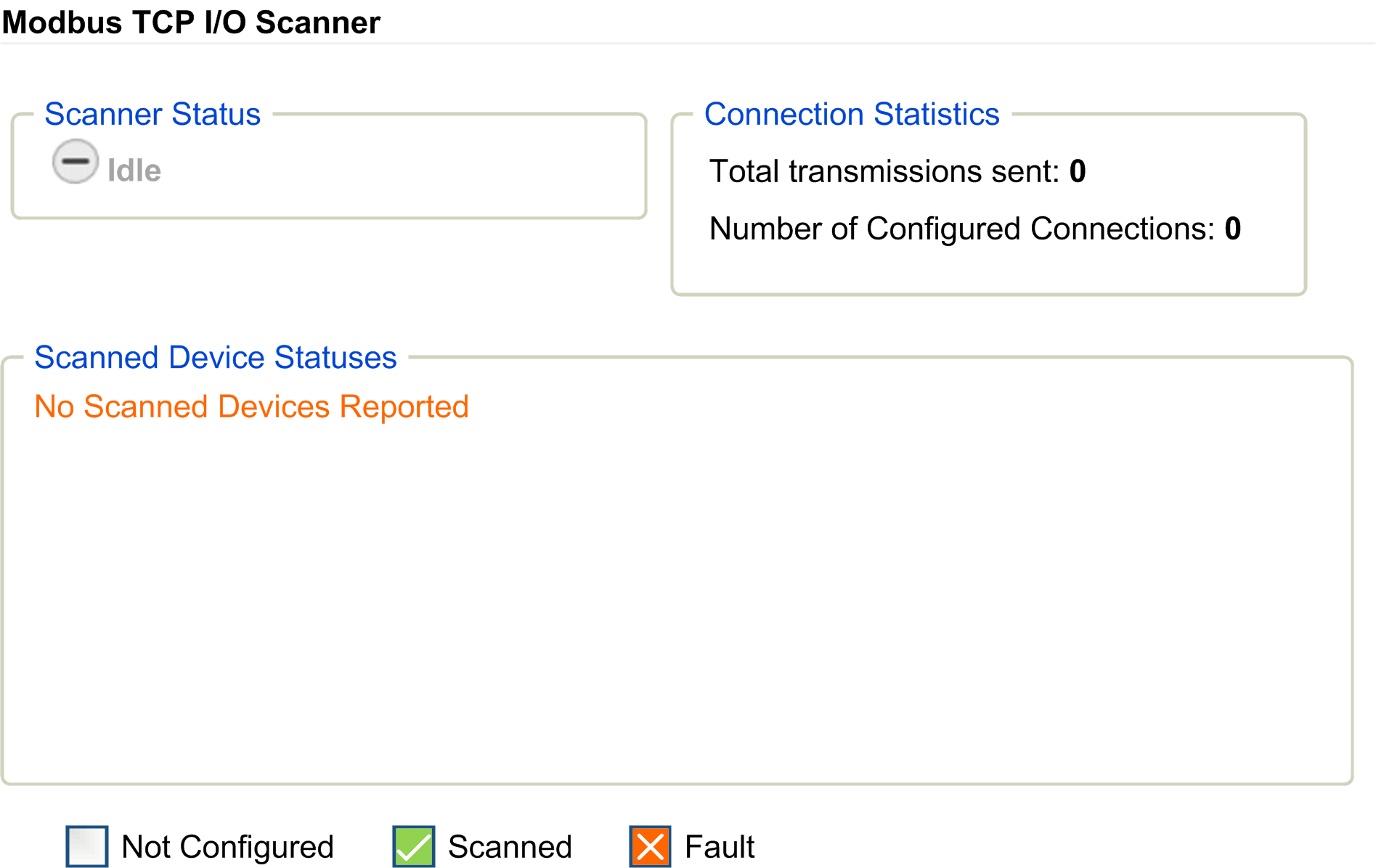The width and height of the screenshot is (1376, 868).
Task: Select the Scanned Device Statuses heading
Action: (x=216, y=358)
